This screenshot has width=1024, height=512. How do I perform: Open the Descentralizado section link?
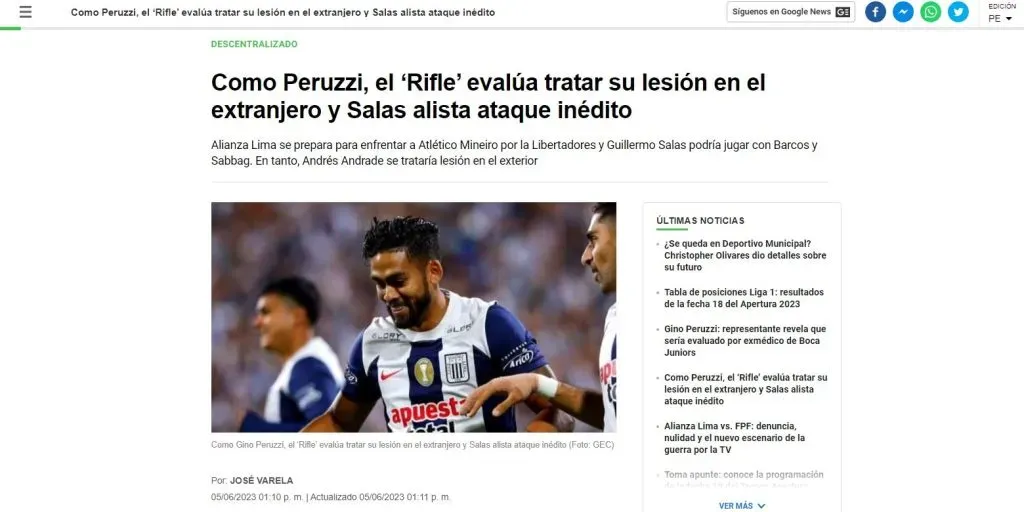pyautogui.click(x=254, y=44)
